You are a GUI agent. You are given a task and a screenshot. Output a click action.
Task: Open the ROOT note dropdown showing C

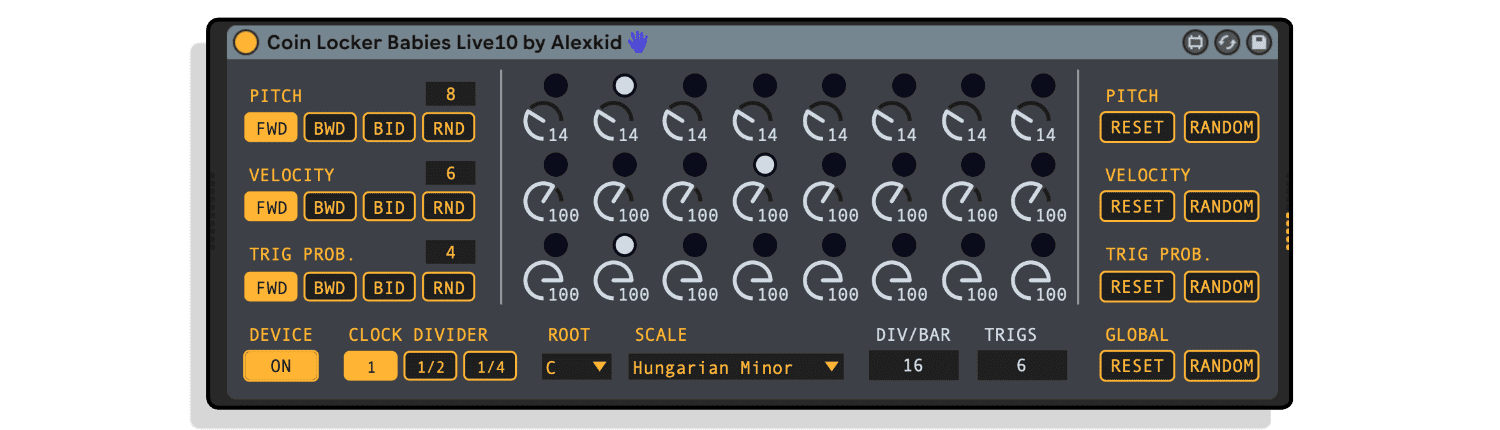click(576, 367)
